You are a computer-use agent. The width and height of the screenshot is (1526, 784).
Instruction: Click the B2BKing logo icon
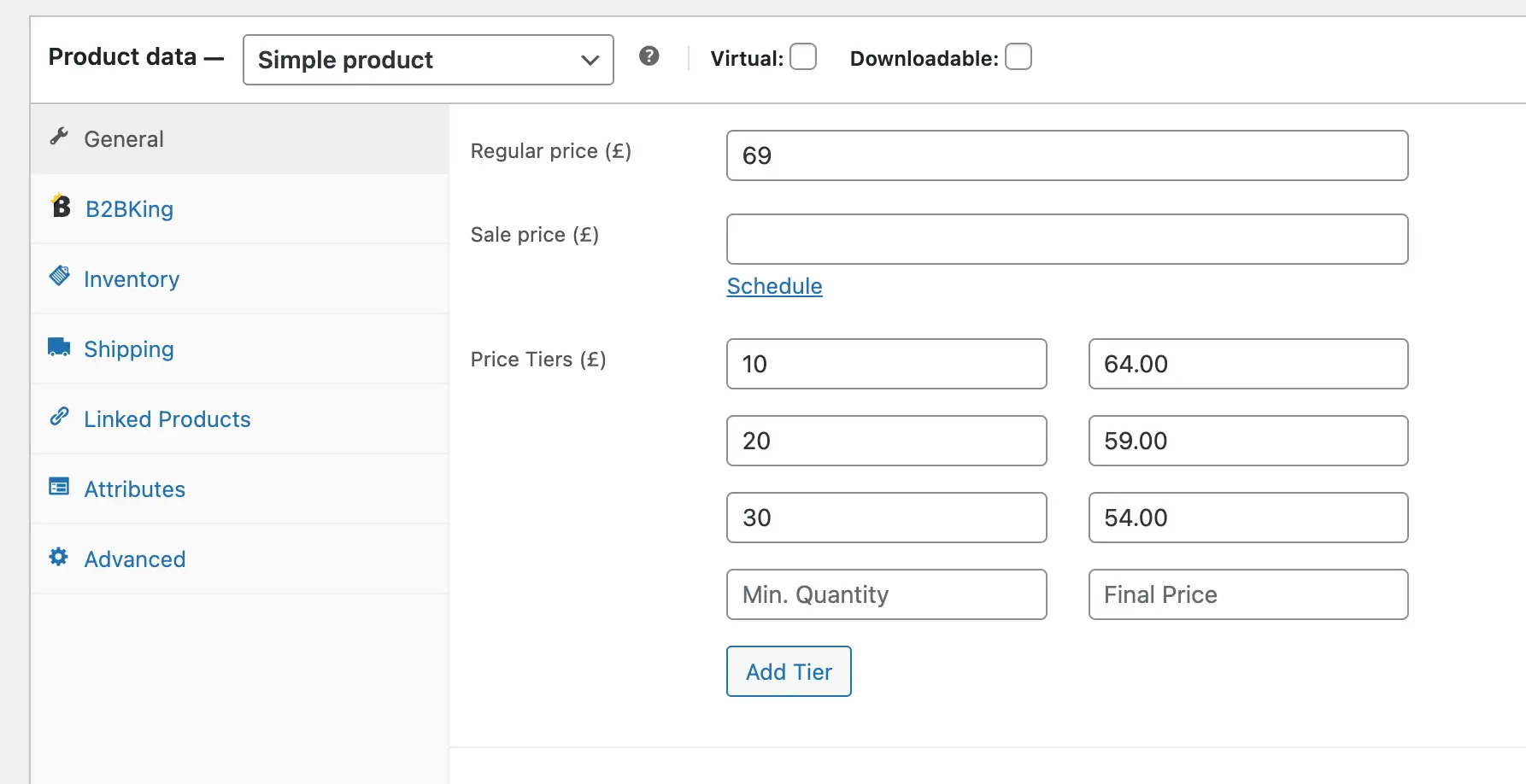pyautogui.click(x=61, y=207)
